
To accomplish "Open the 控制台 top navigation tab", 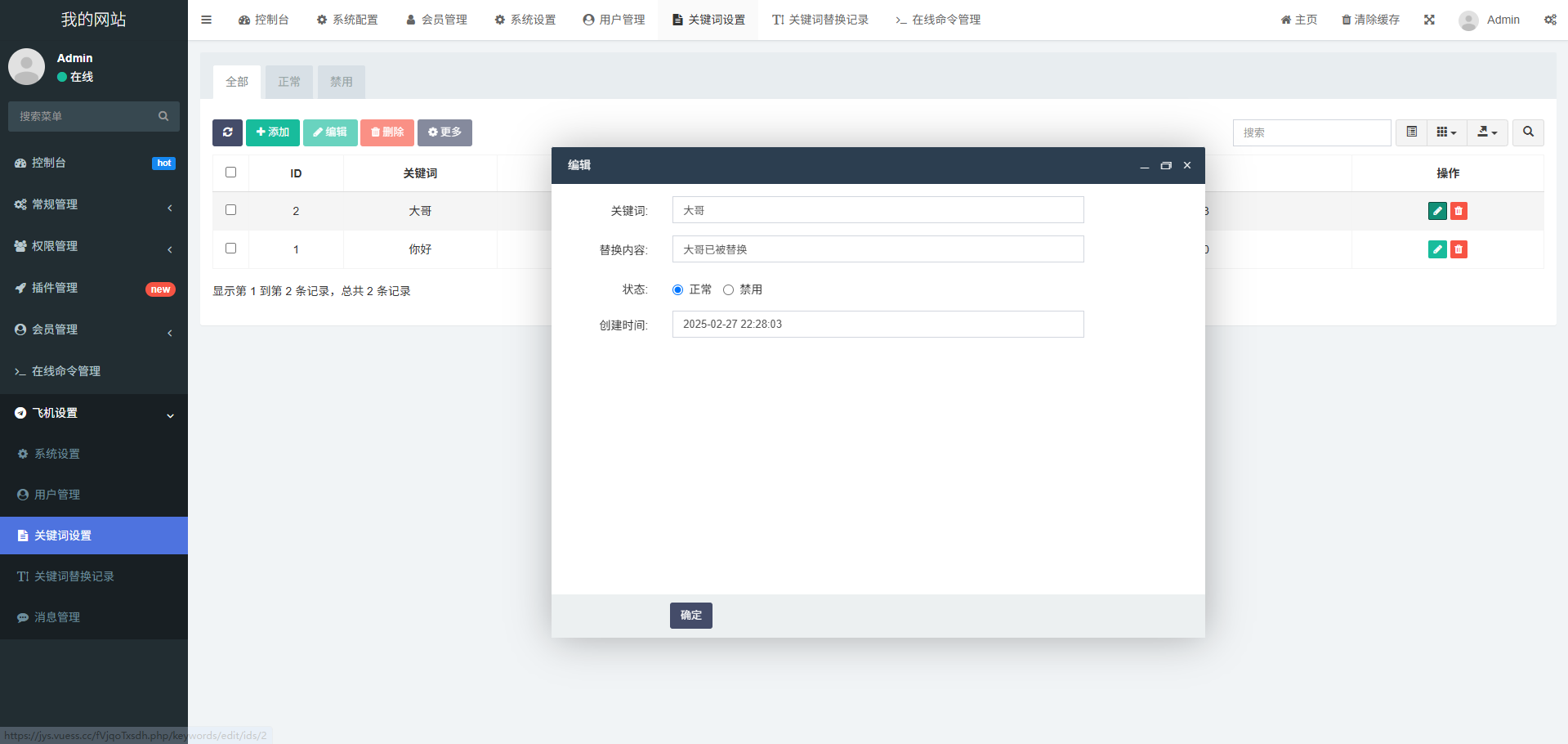I will pyautogui.click(x=263, y=20).
